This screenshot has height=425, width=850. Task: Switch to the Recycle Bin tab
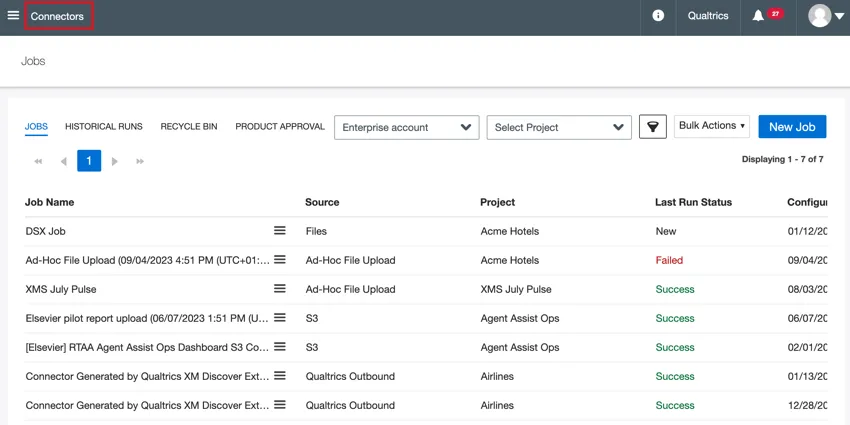pos(189,127)
